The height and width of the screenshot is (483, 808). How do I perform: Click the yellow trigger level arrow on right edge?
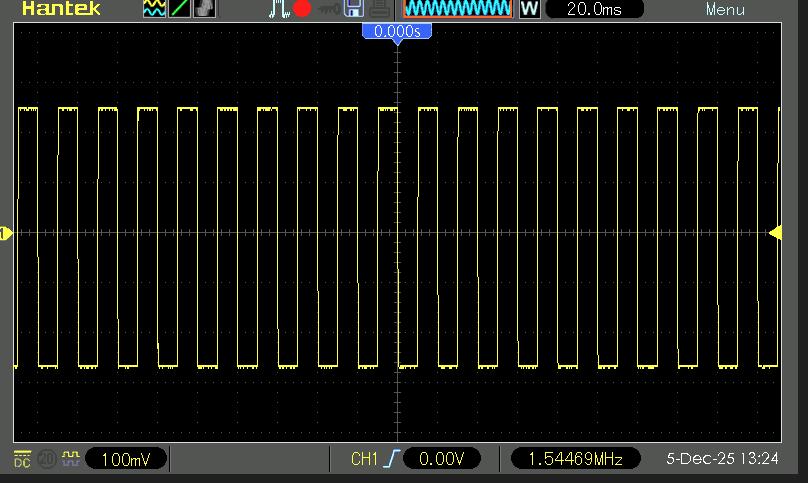[775, 232]
